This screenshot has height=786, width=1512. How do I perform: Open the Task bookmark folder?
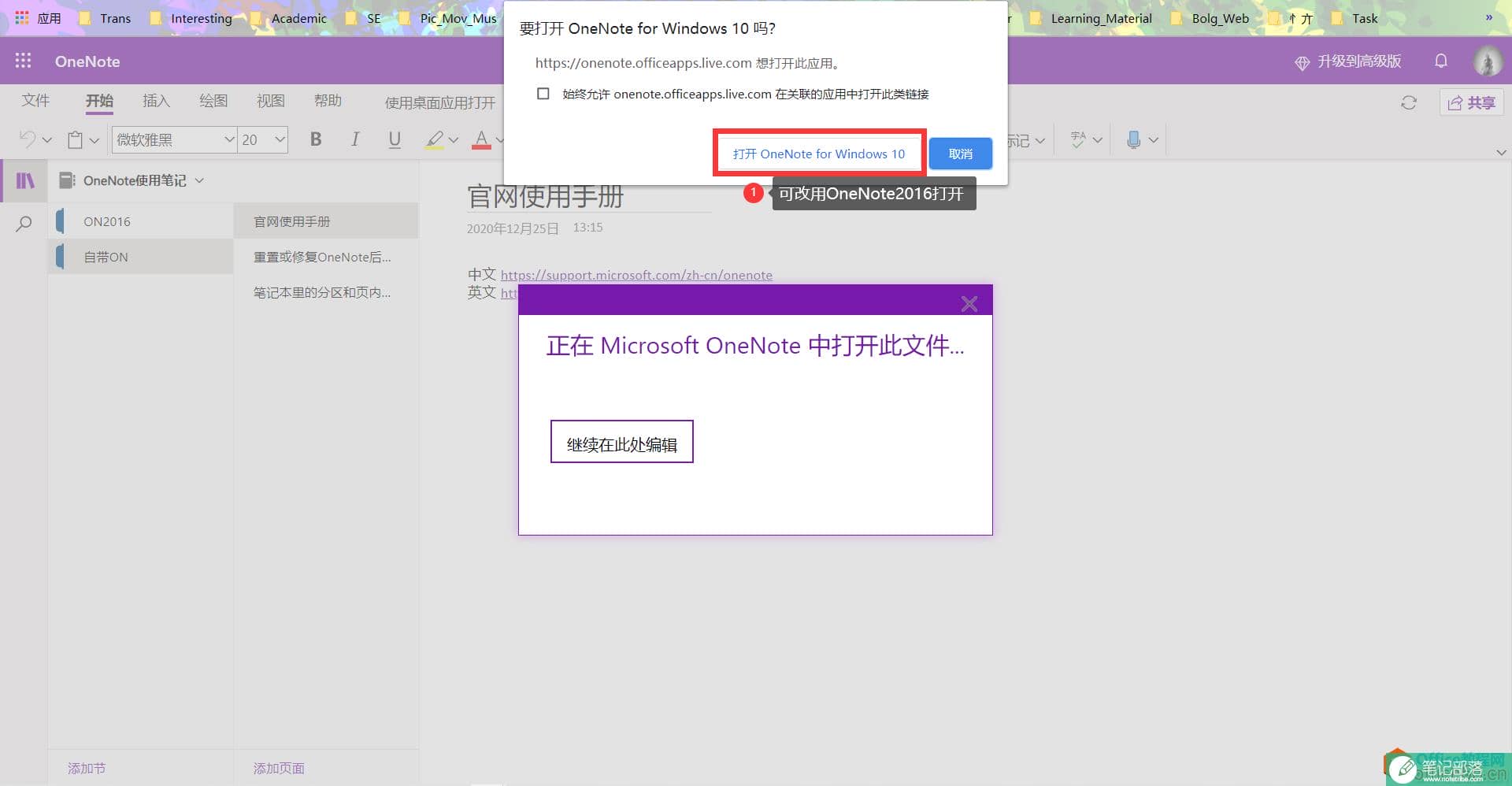pos(1354,18)
